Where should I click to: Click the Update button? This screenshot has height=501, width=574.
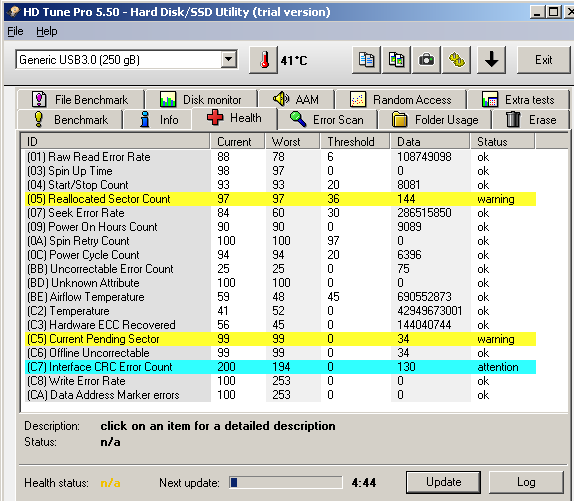(443, 482)
